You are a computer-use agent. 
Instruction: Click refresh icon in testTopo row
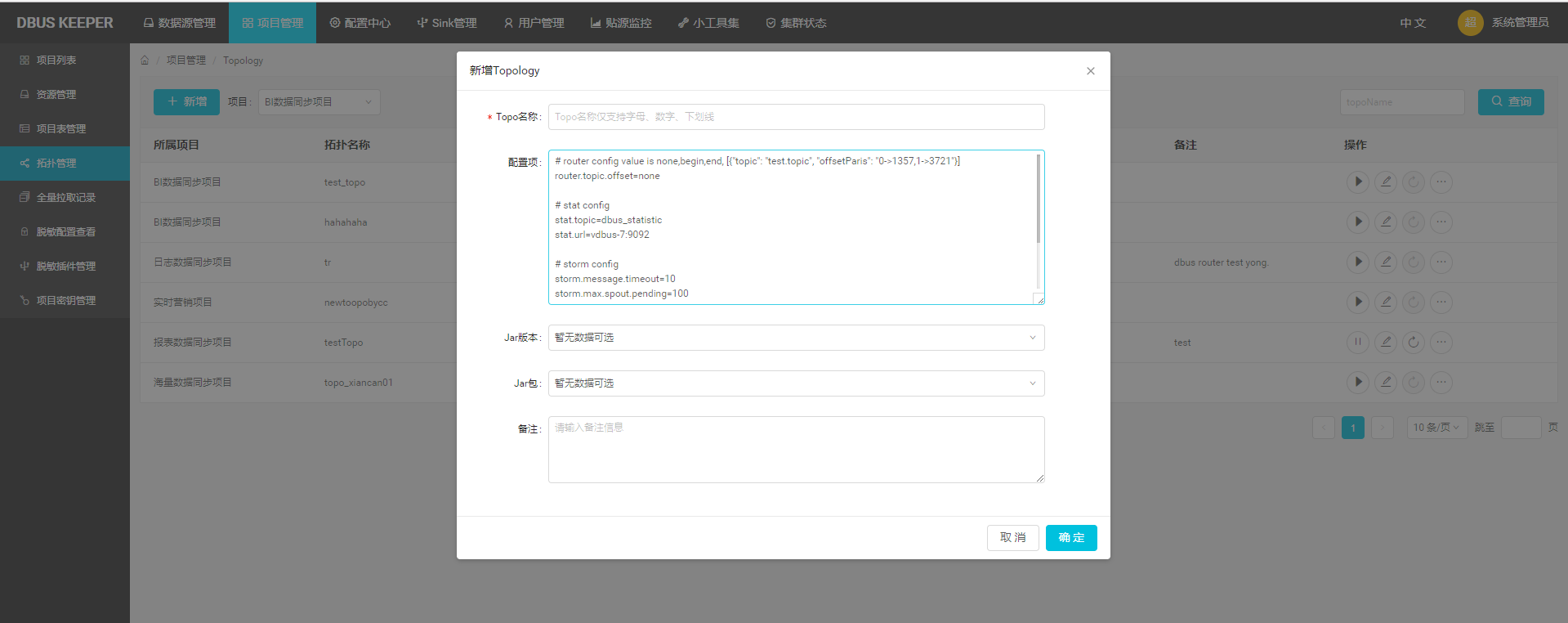(x=1414, y=342)
